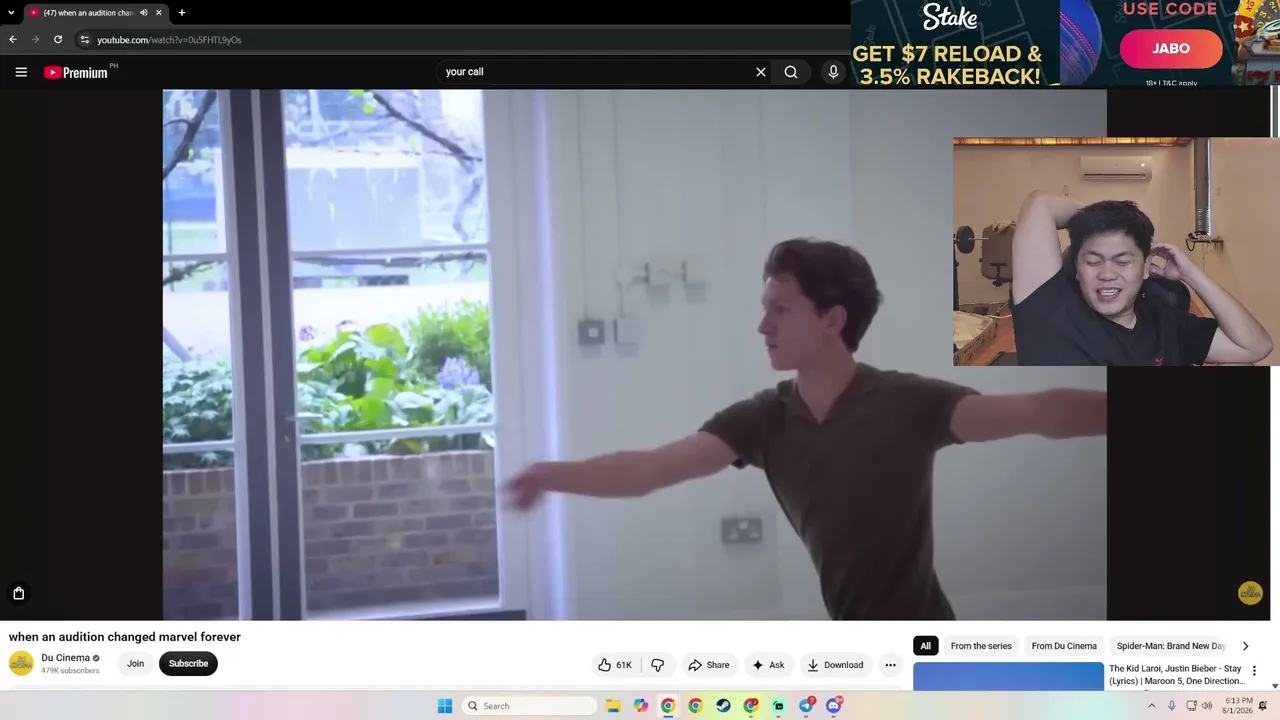Click the browser address bar URL
1280x720 pixels.
click(x=169, y=40)
